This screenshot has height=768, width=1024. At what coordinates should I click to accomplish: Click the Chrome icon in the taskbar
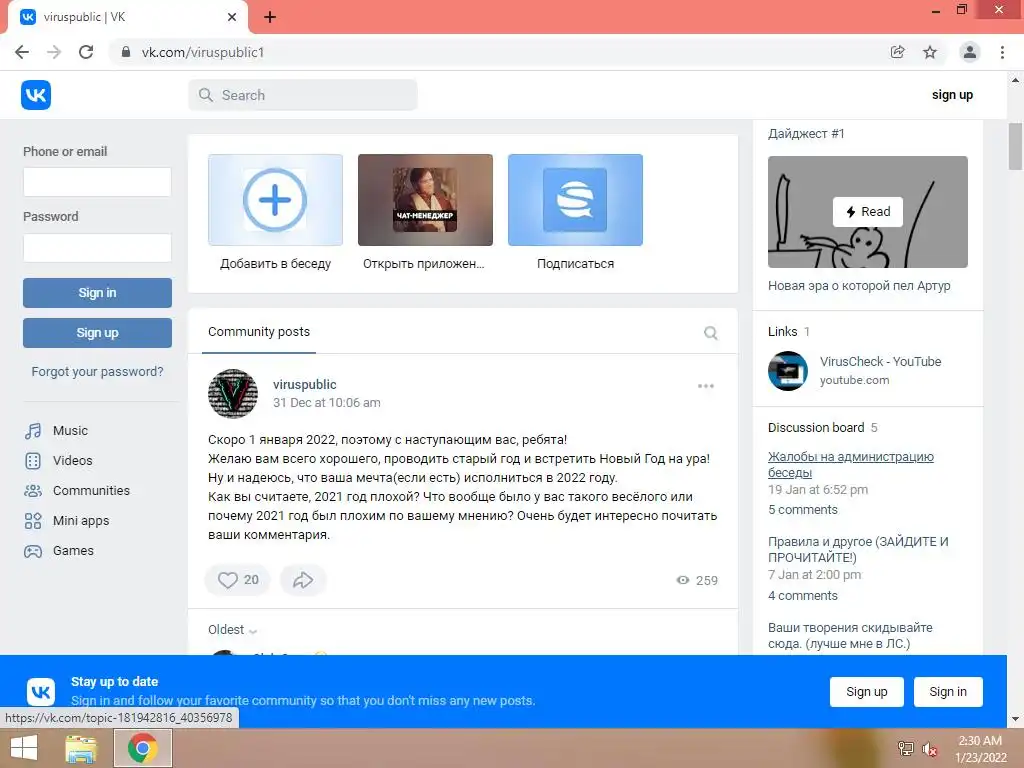tap(142, 748)
